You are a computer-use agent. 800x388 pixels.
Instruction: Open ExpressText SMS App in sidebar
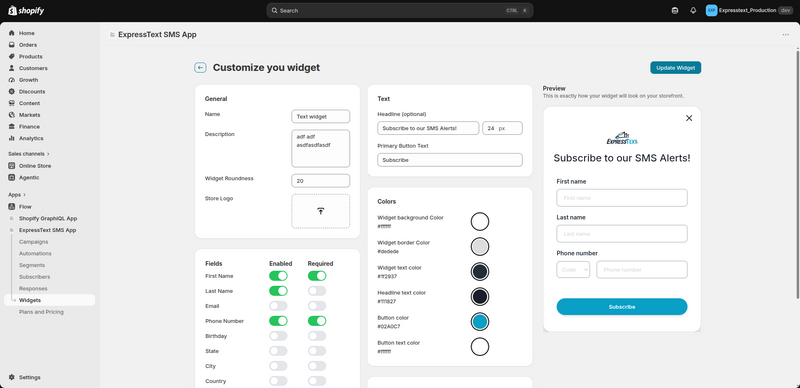pos(47,230)
